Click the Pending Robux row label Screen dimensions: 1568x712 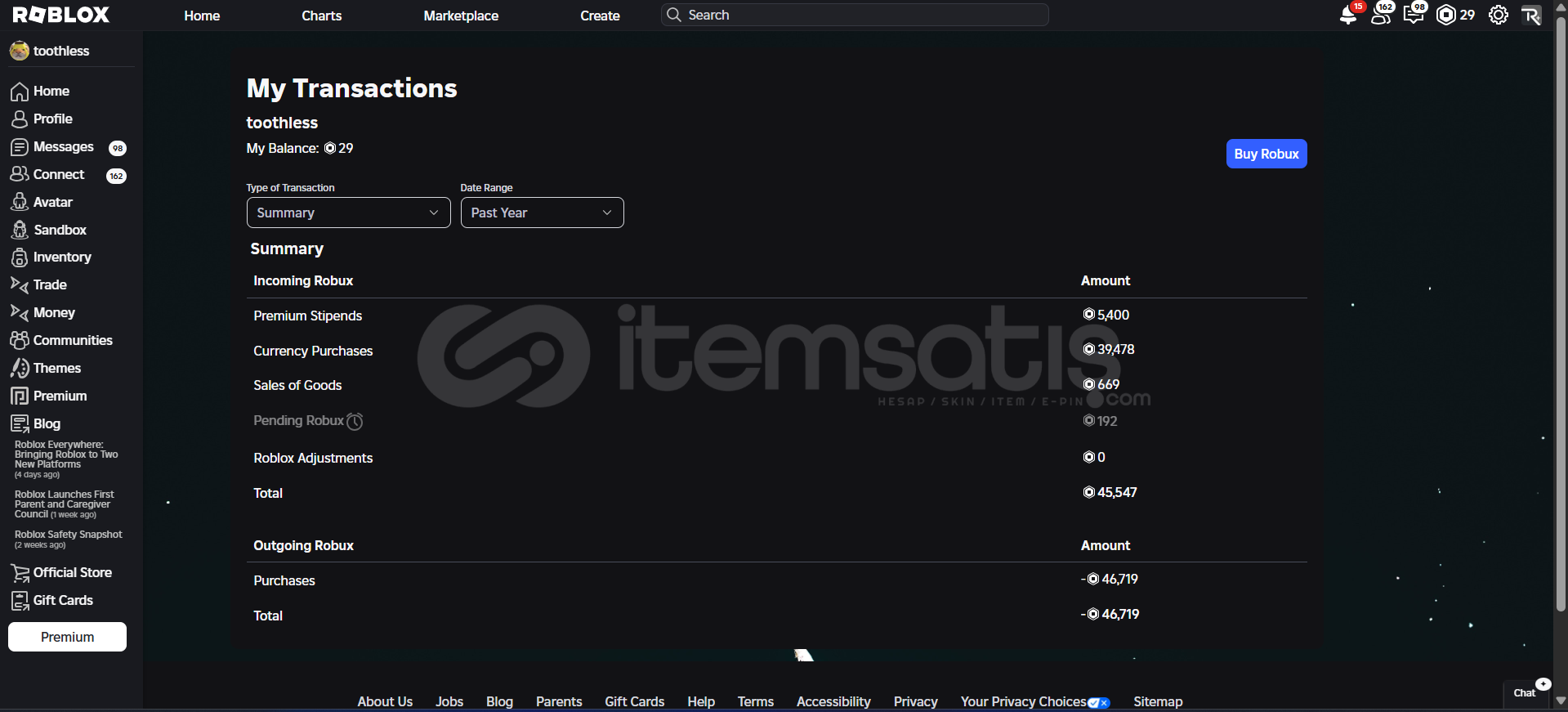298,420
